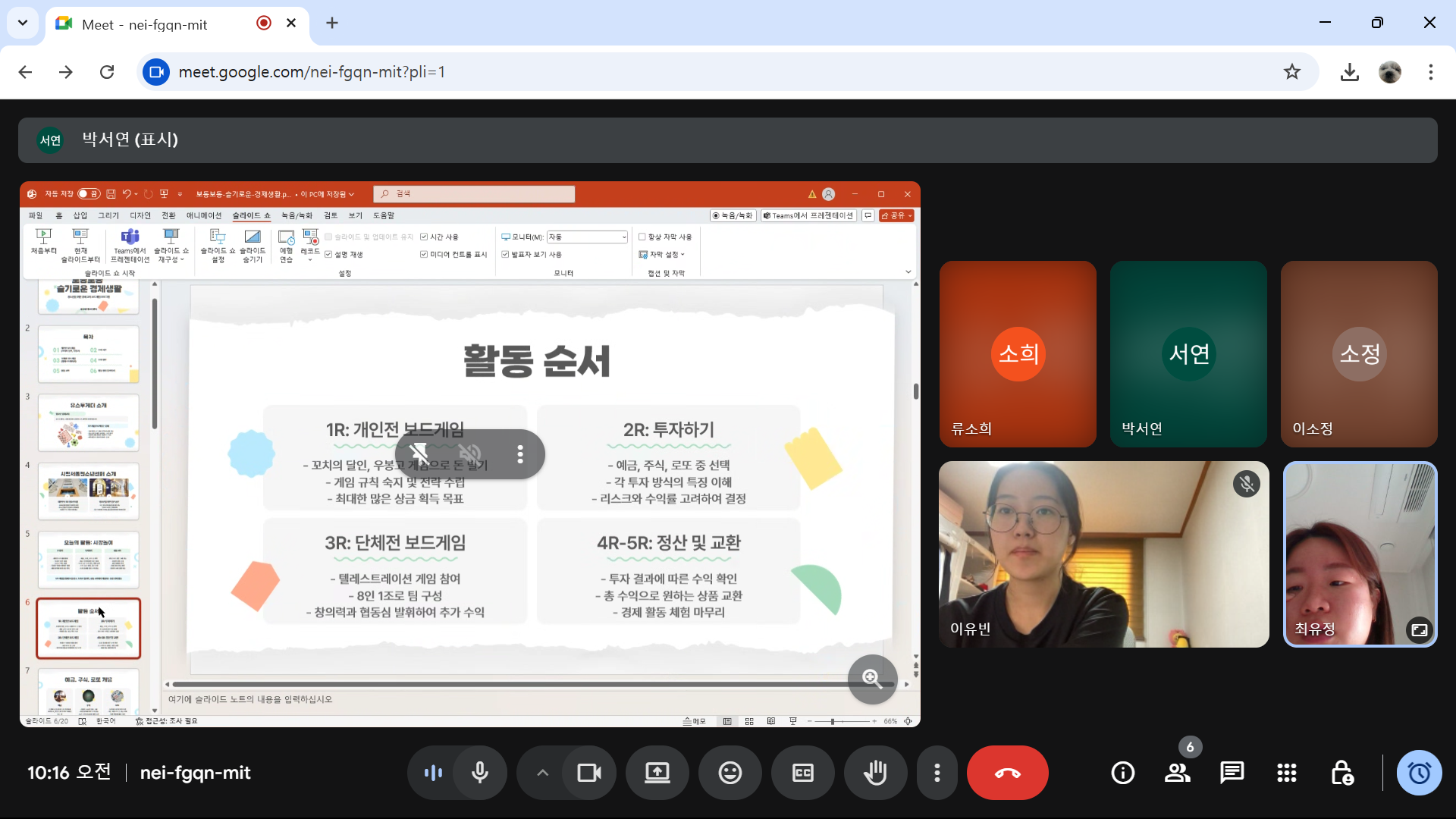Image resolution: width=1456 pixels, height=819 pixels.
Task: Select the 이소정 participant tile
Action: [x=1359, y=354]
